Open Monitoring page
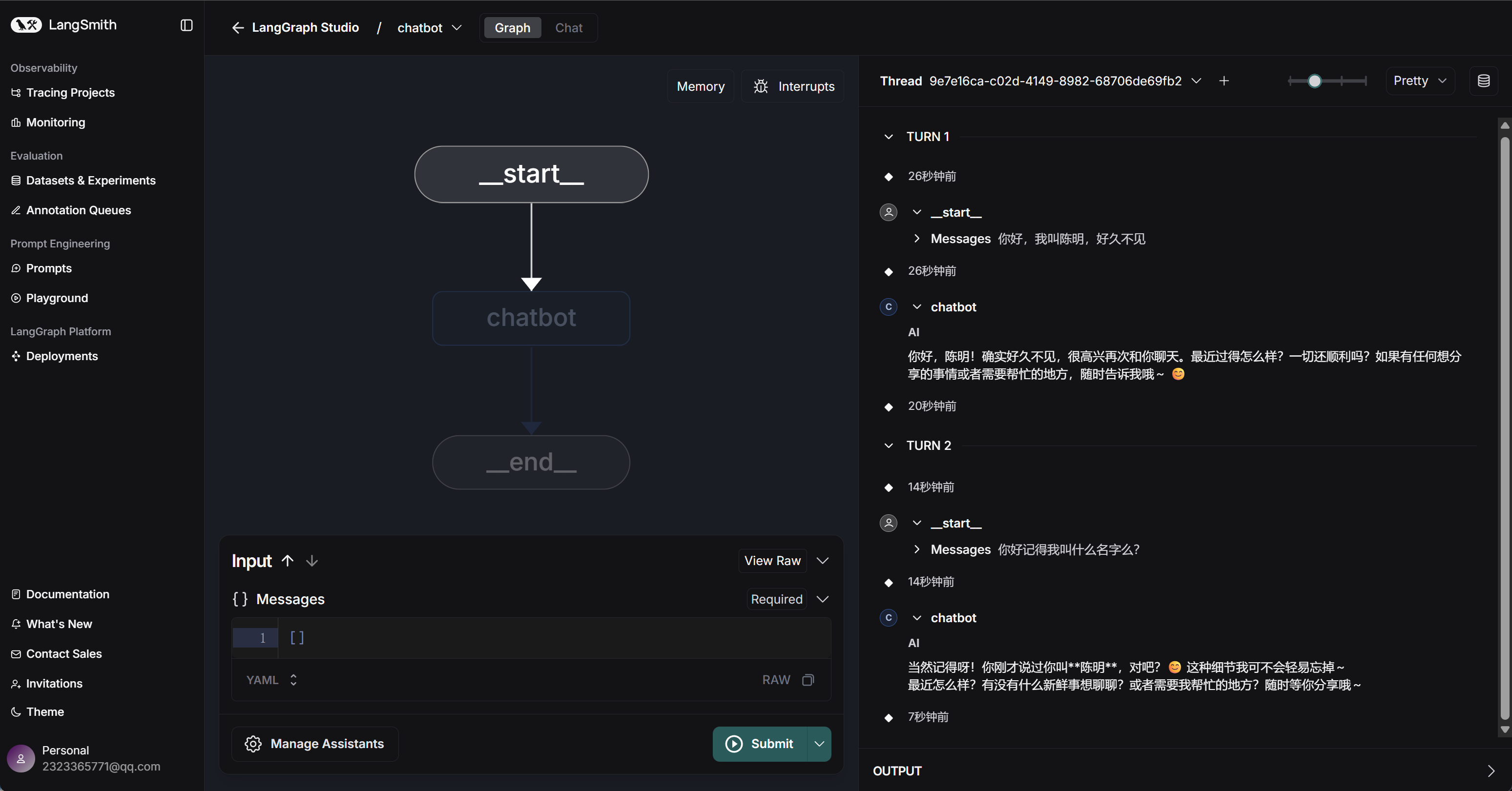The image size is (1512, 791). 48,122
